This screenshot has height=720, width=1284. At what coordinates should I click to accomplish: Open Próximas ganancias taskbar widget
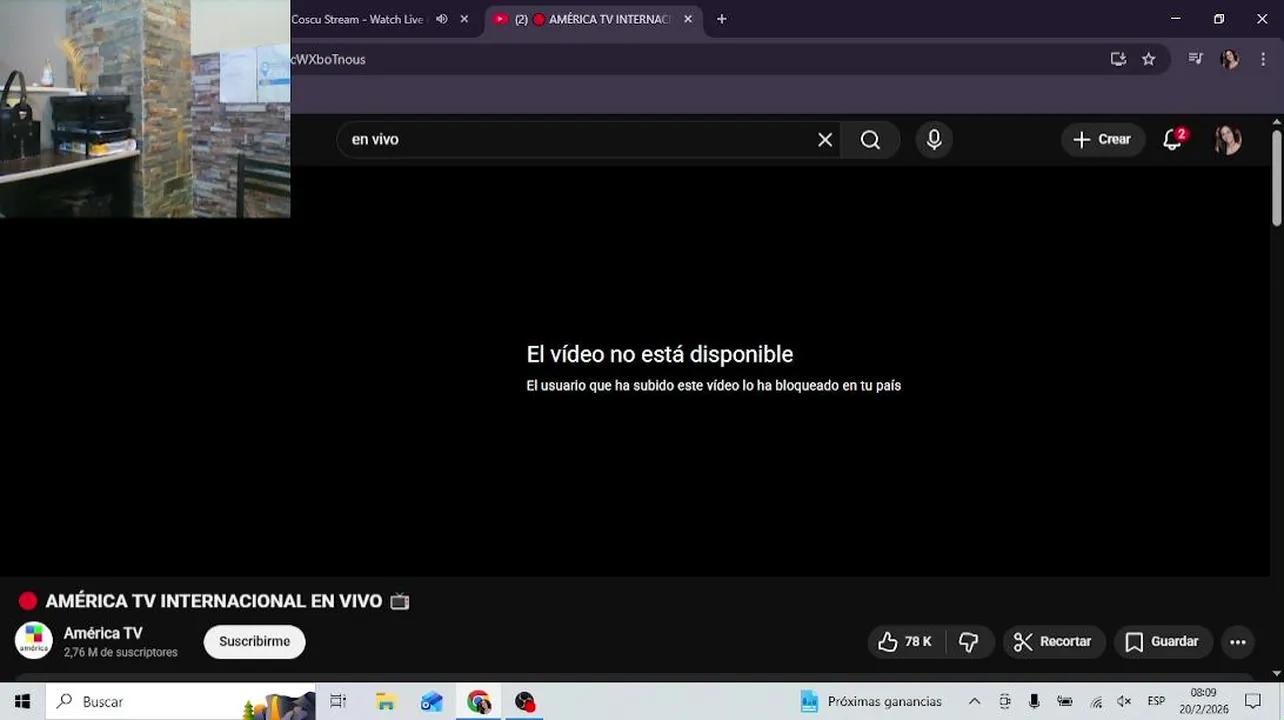point(872,702)
